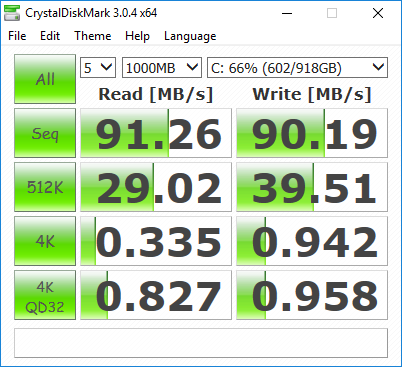Click the Write [MB/s] column header
The height and width of the screenshot is (367, 402).
pyautogui.click(x=312, y=94)
